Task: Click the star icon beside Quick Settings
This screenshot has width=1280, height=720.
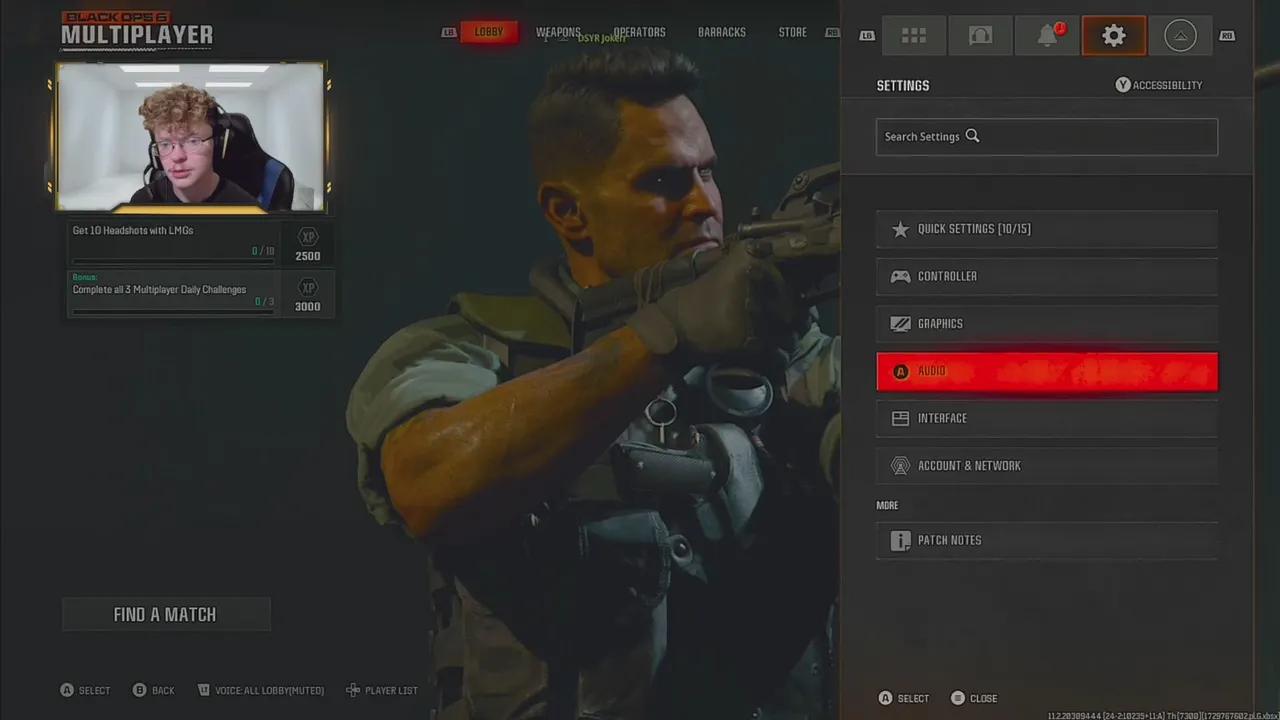Action: (x=900, y=229)
